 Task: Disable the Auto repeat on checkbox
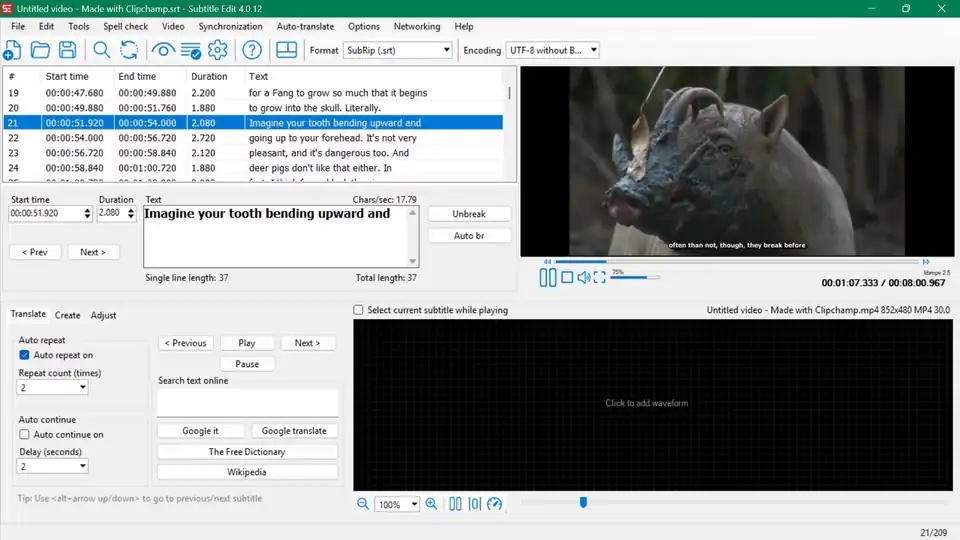click(x=24, y=355)
